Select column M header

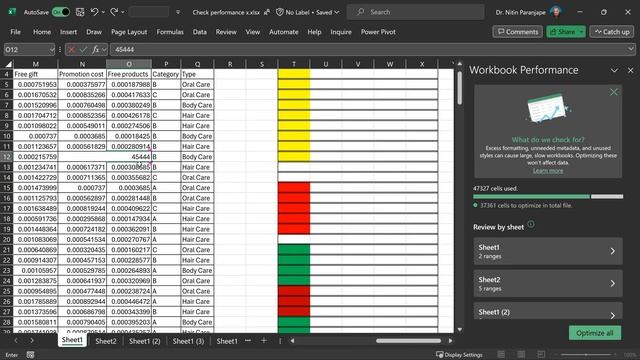(36, 64)
